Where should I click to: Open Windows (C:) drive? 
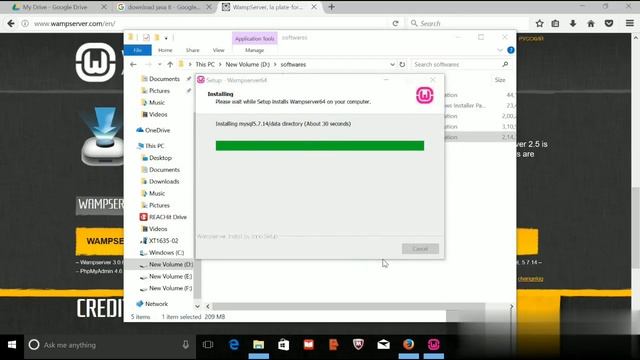(166, 253)
